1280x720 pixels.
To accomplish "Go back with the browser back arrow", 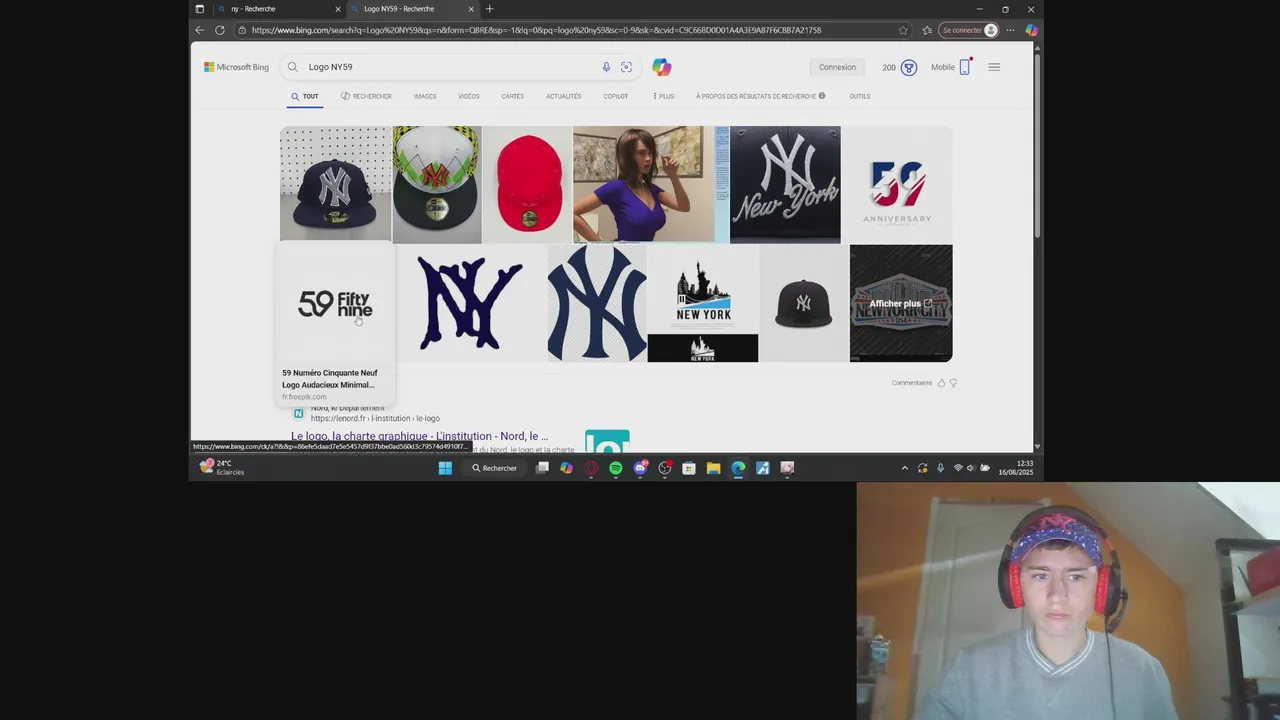I will (200, 30).
